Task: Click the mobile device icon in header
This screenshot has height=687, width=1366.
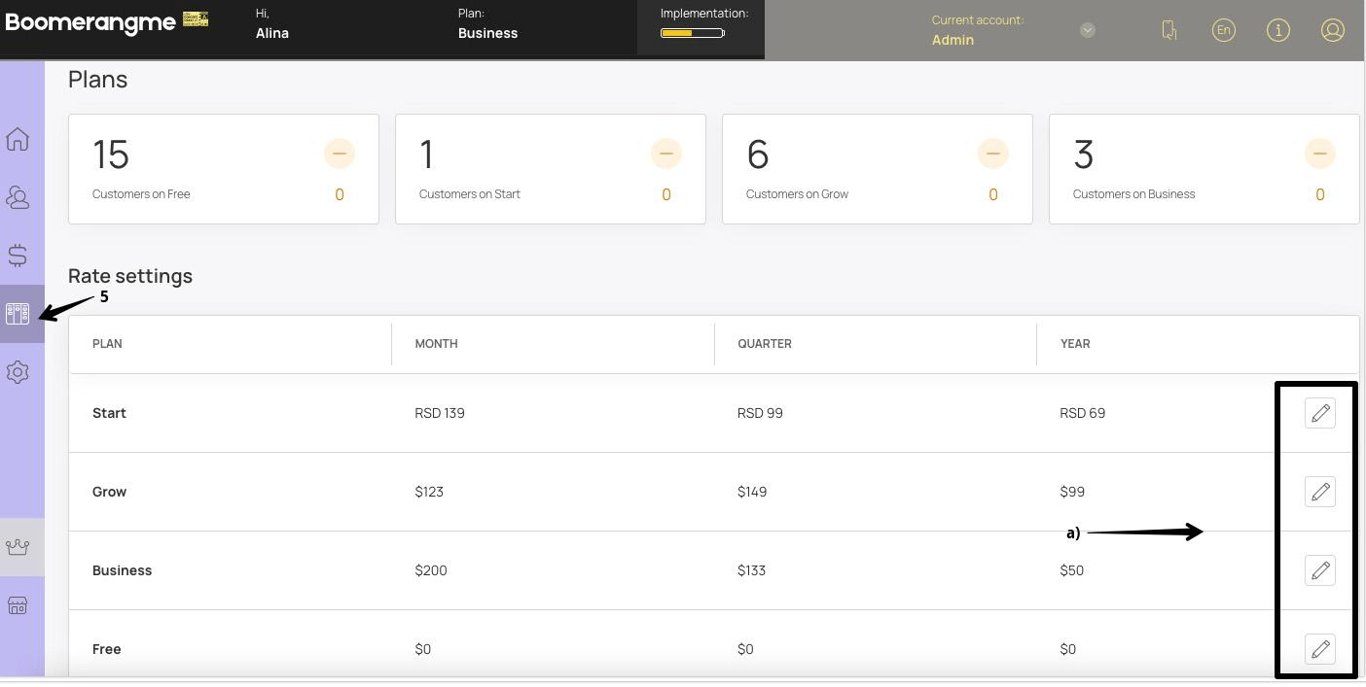Action: (x=1169, y=30)
